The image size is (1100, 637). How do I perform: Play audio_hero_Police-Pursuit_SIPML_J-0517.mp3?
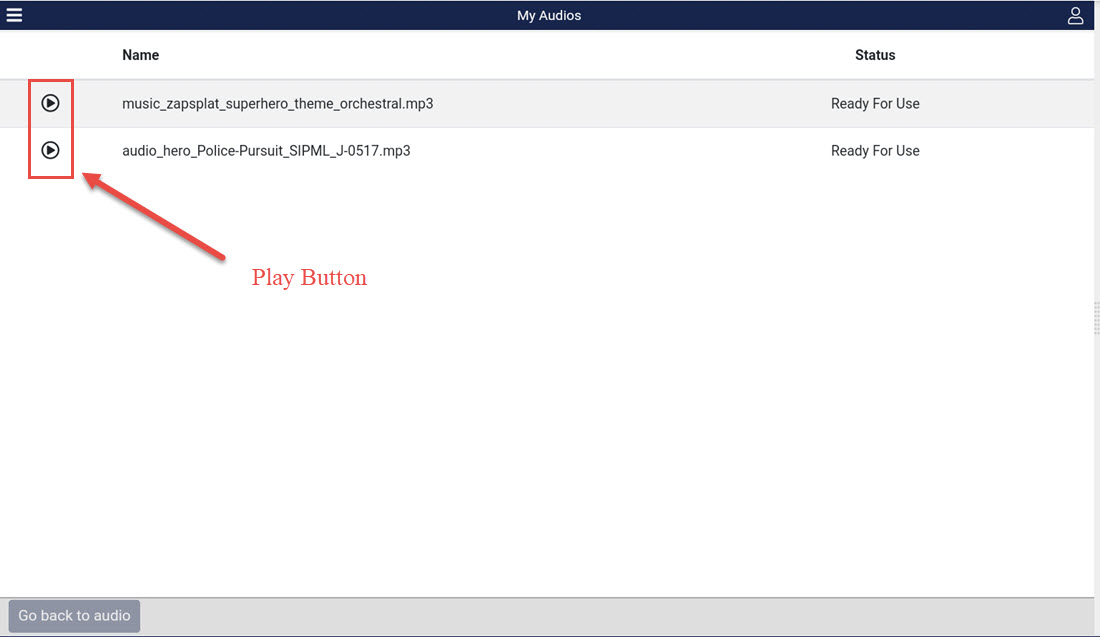coord(50,150)
